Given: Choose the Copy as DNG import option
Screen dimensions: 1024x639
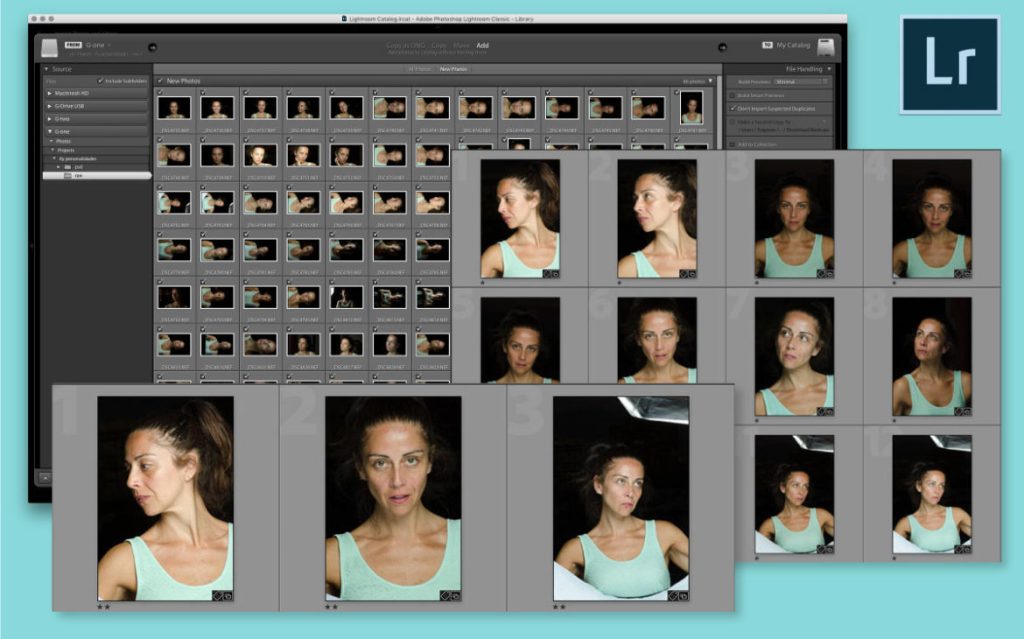Looking at the screenshot, I should [405, 45].
